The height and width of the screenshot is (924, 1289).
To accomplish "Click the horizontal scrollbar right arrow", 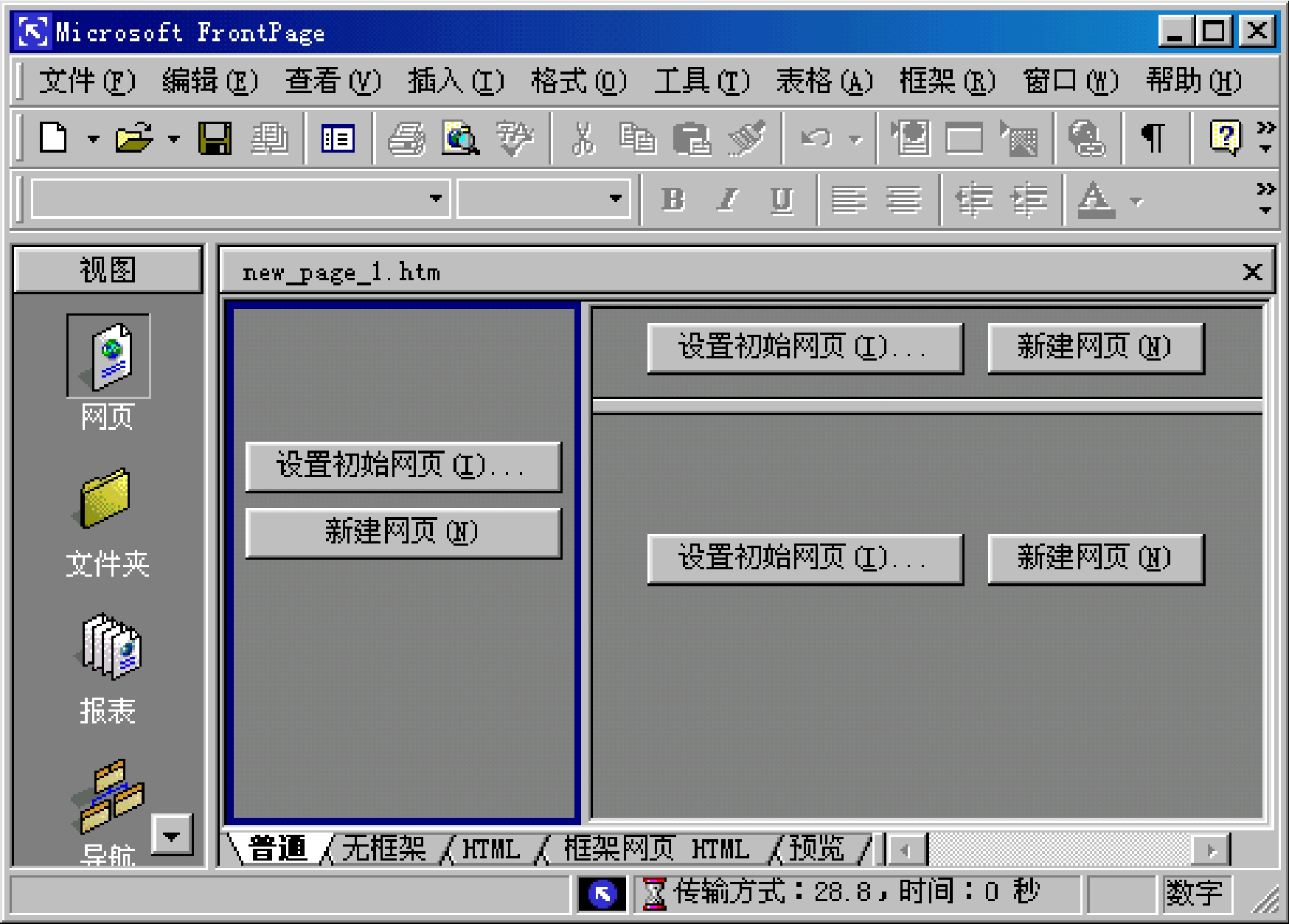I will pyautogui.click(x=1210, y=850).
